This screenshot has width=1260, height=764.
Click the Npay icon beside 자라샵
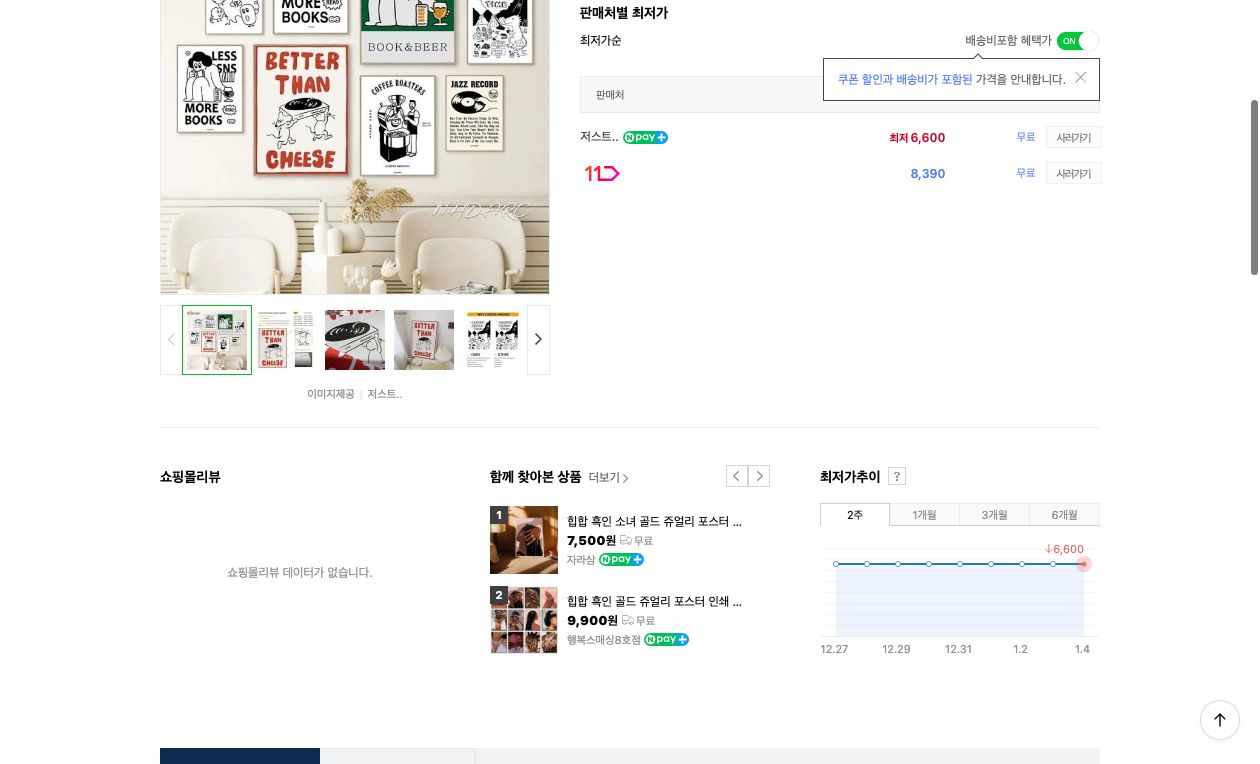point(620,559)
